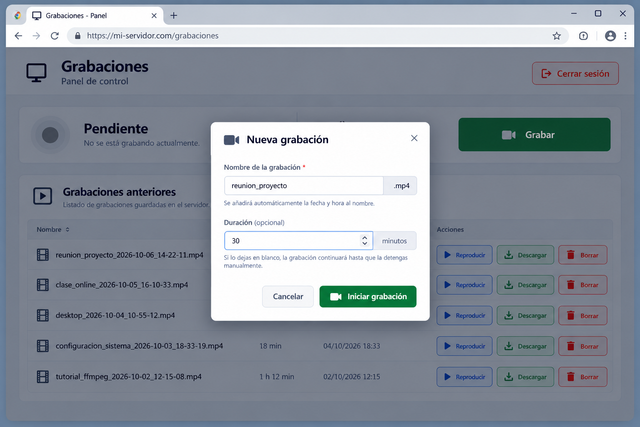Click the Iniciar grabación button
This screenshot has height=427, width=640.
click(x=368, y=296)
